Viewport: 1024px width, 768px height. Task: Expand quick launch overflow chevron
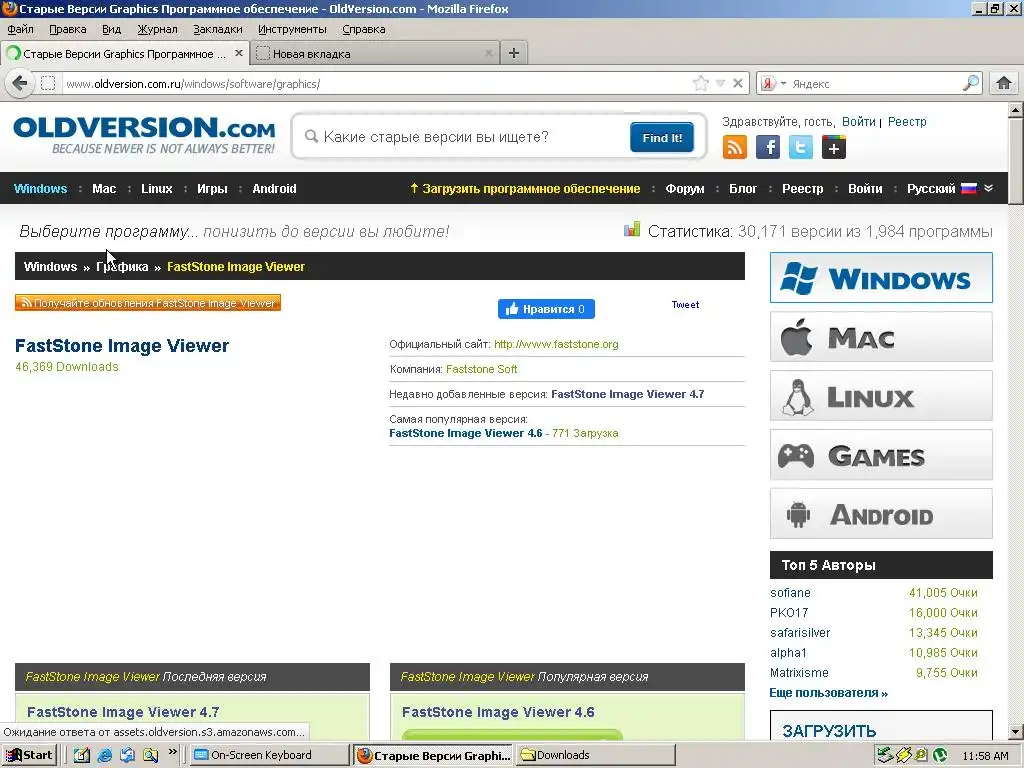(172, 752)
